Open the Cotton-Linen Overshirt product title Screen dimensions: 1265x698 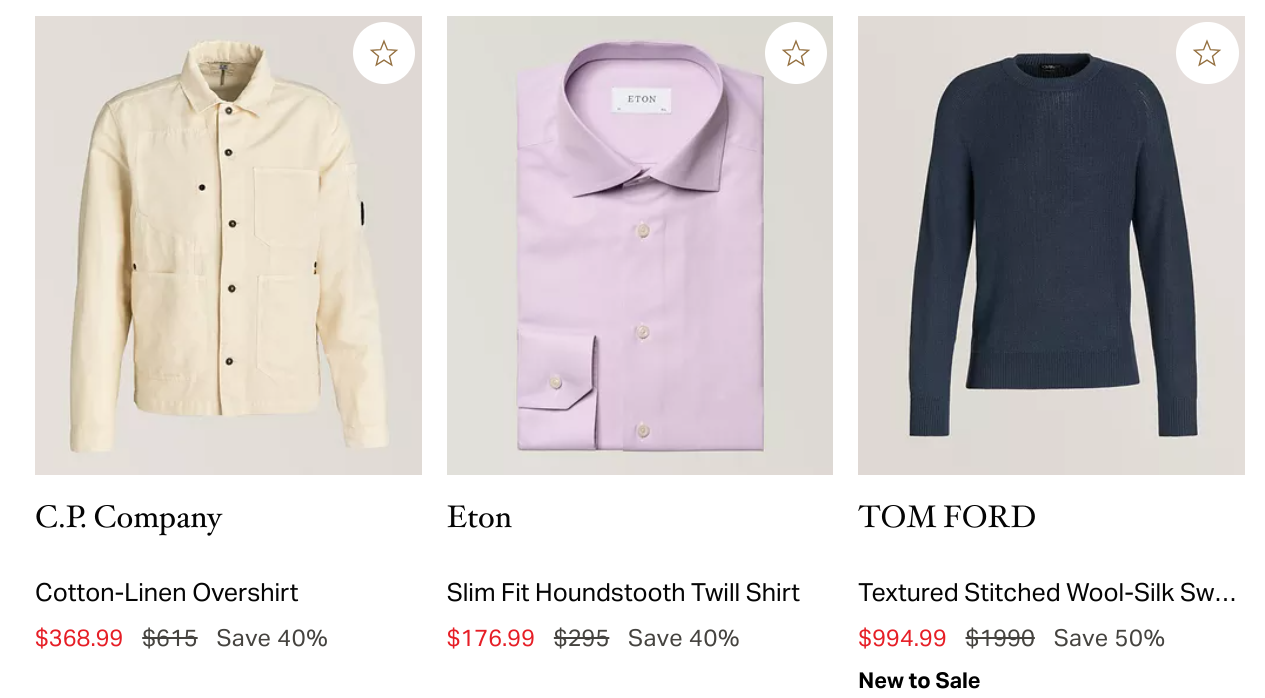(x=167, y=593)
